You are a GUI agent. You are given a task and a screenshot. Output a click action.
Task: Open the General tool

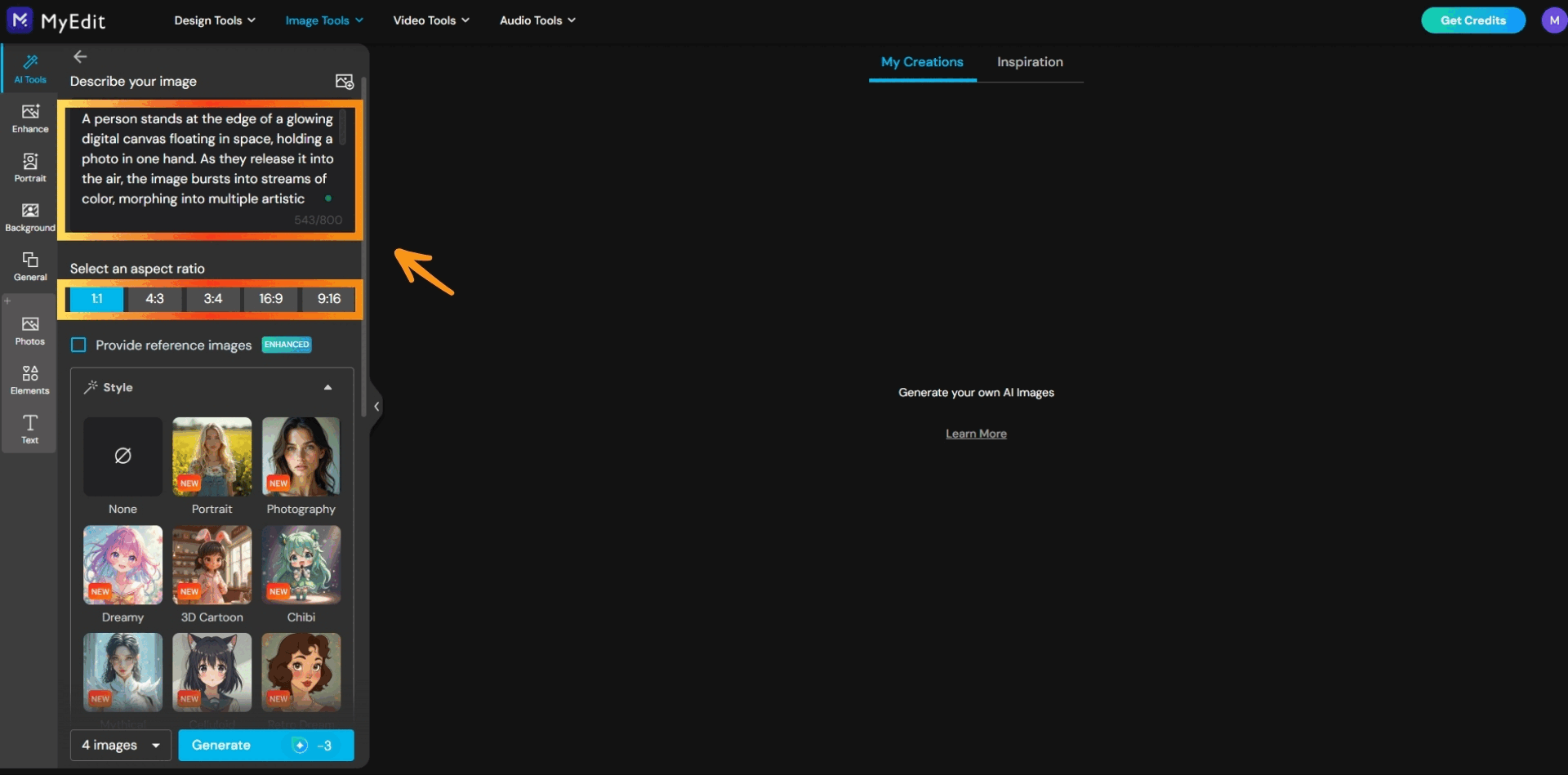(30, 266)
